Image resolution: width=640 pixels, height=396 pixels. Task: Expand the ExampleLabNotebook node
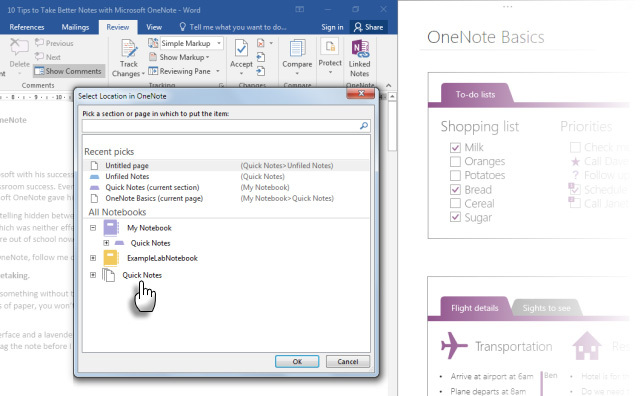pos(93,258)
